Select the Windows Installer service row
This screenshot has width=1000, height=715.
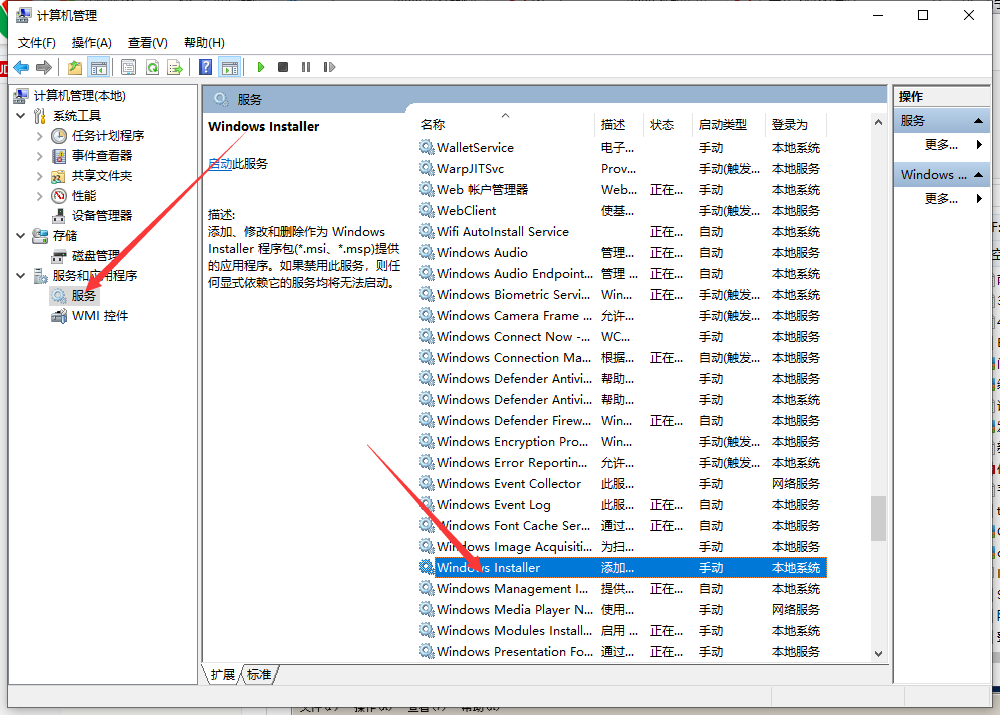click(622, 568)
